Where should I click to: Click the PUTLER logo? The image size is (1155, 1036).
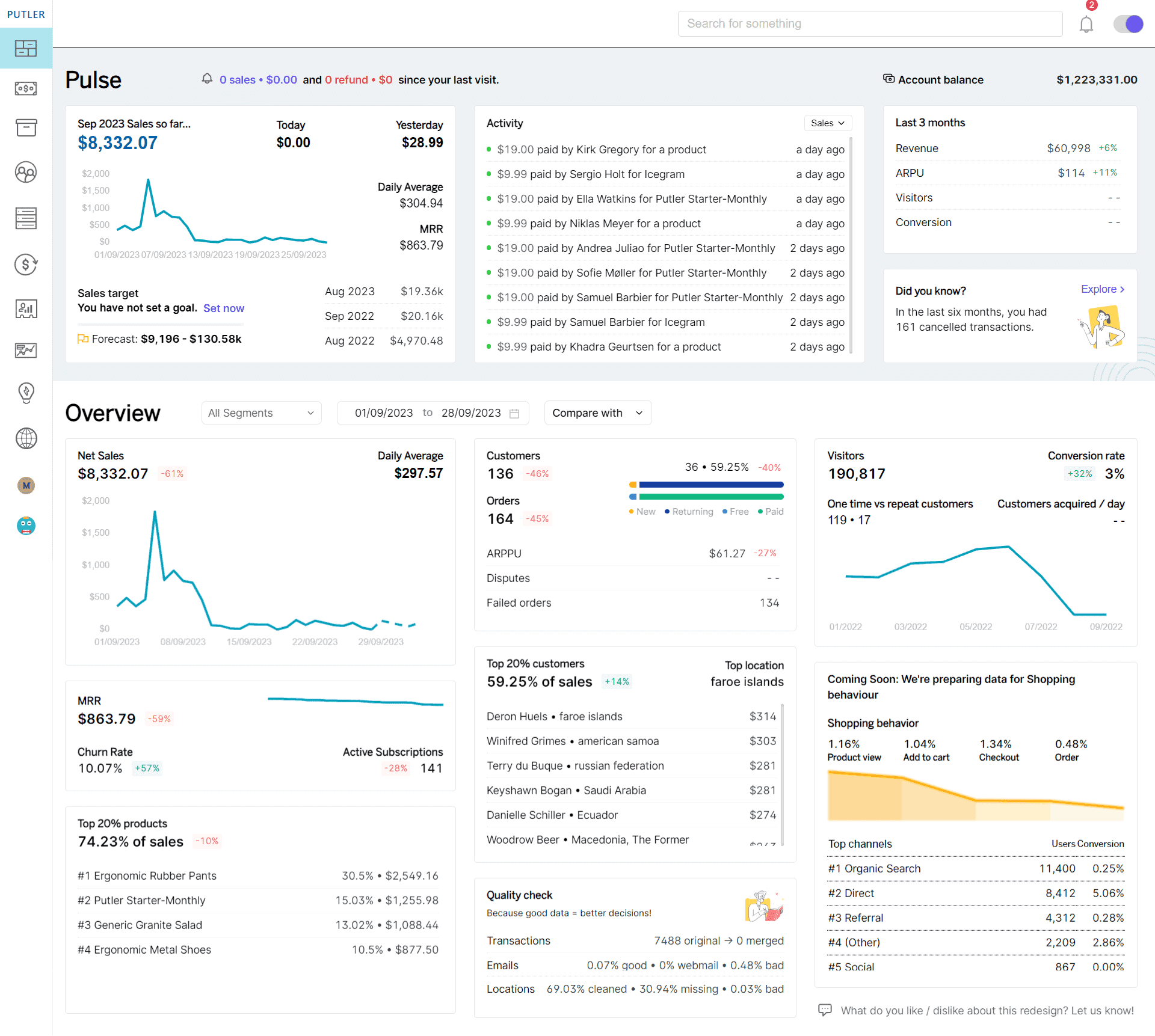click(26, 14)
